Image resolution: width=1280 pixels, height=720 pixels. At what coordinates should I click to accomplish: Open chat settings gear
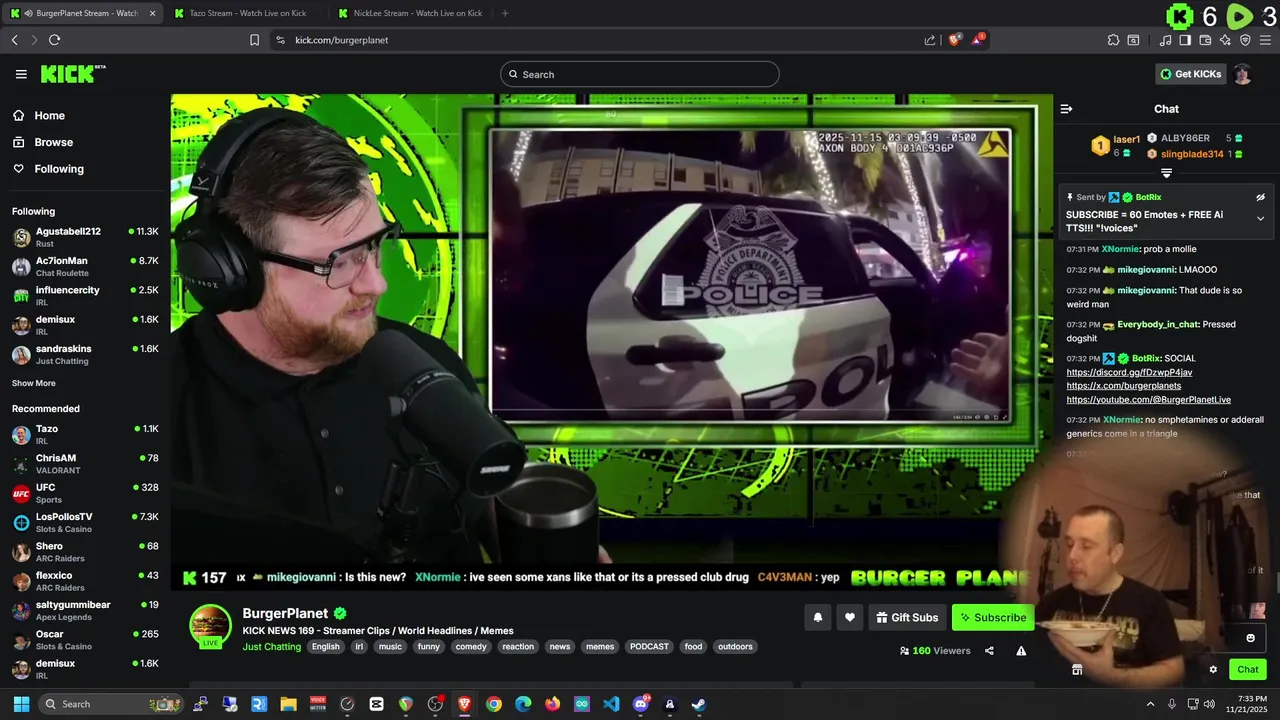pyautogui.click(x=1213, y=670)
